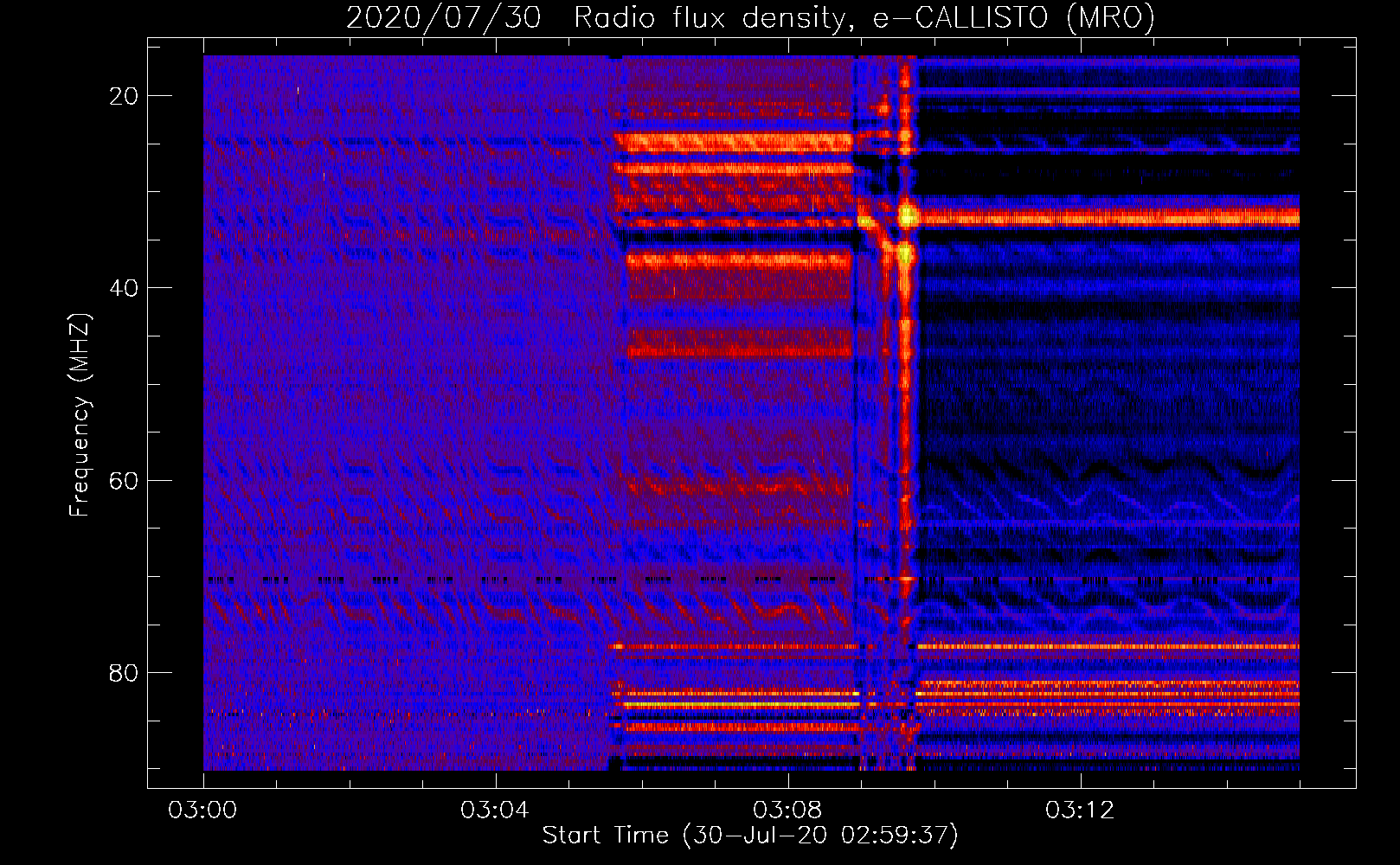Click the '03:00' time tick label
The height and width of the screenshot is (865, 1400).
[x=203, y=811]
